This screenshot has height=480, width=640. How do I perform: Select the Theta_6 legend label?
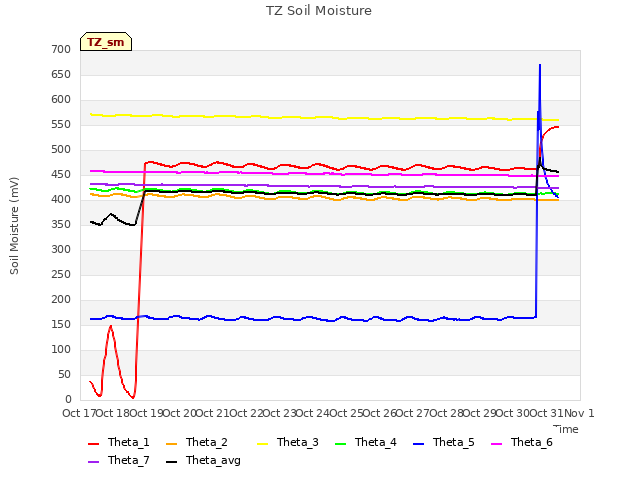(x=531, y=442)
